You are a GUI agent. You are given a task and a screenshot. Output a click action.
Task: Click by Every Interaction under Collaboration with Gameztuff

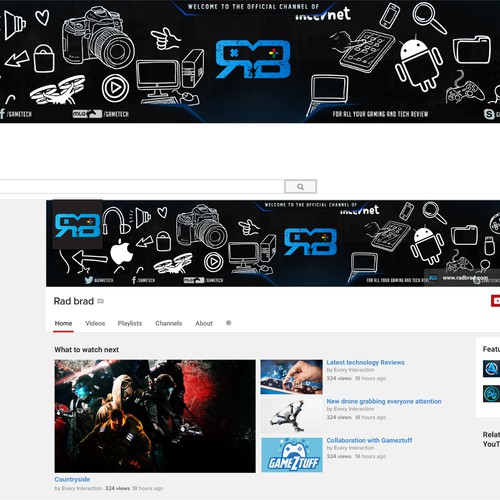[x=350, y=448]
